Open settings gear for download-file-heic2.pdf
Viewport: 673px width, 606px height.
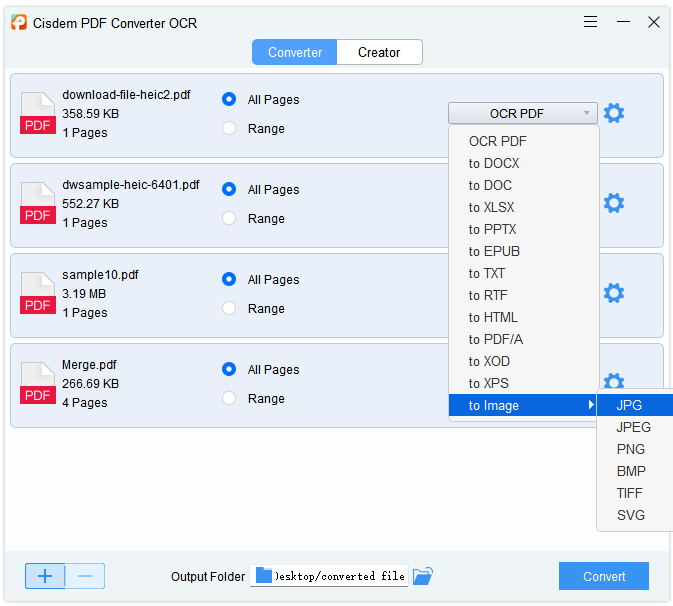point(614,113)
